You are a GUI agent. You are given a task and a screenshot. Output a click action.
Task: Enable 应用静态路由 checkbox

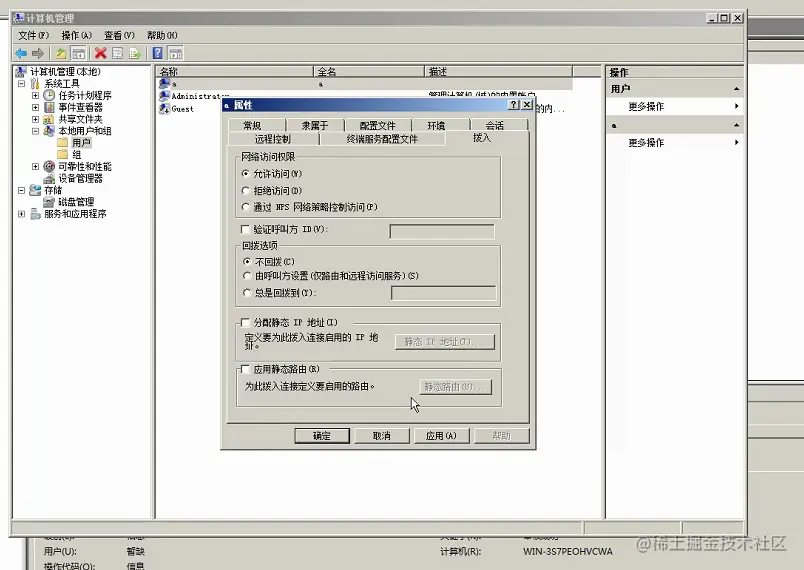[x=245, y=369]
